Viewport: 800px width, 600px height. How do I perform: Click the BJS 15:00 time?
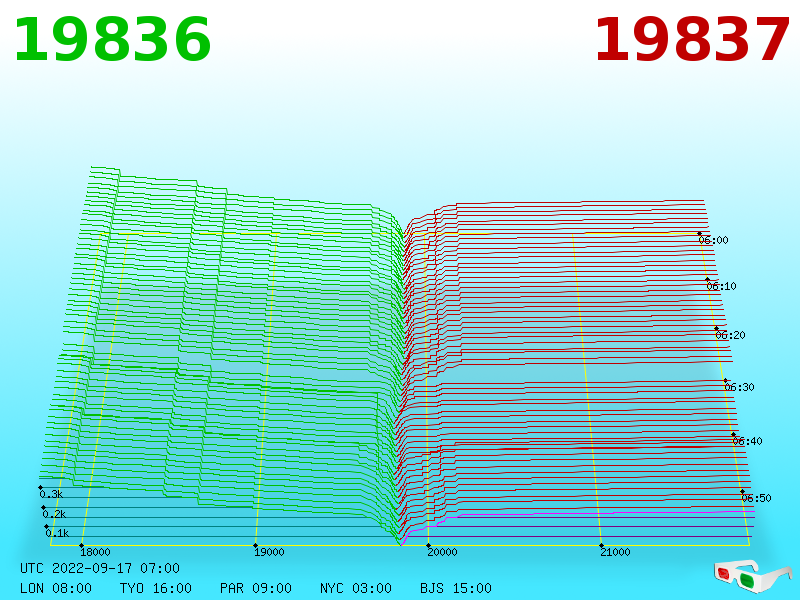(x=456, y=588)
